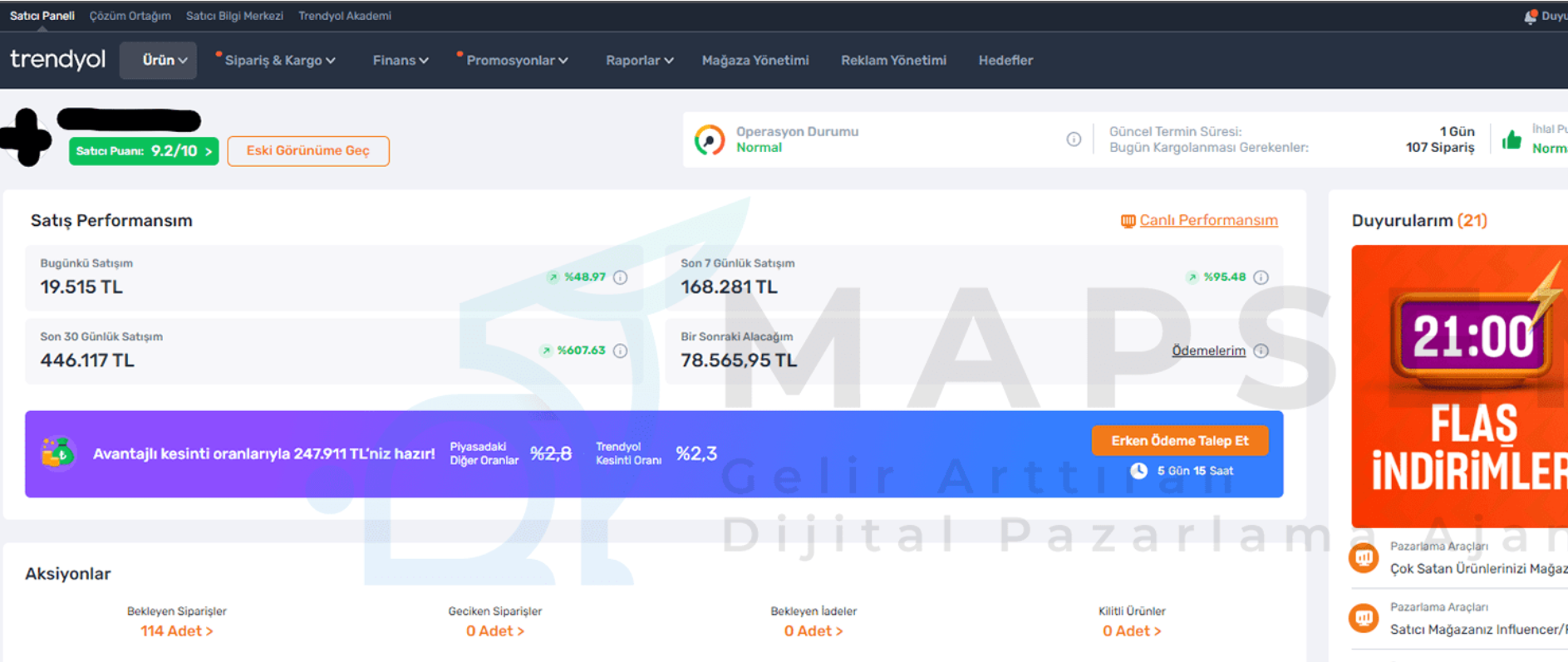
Task: Click the Canlı Performansım chart icon
Action: click(x=1128, y=221)
